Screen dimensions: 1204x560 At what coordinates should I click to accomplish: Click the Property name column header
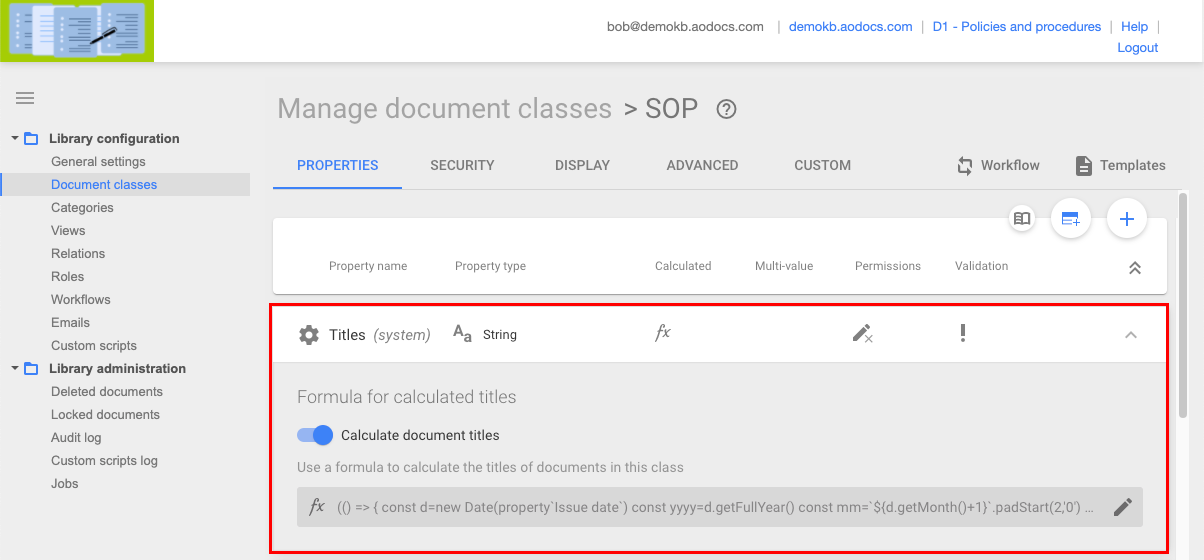click(x=368, y=266)
